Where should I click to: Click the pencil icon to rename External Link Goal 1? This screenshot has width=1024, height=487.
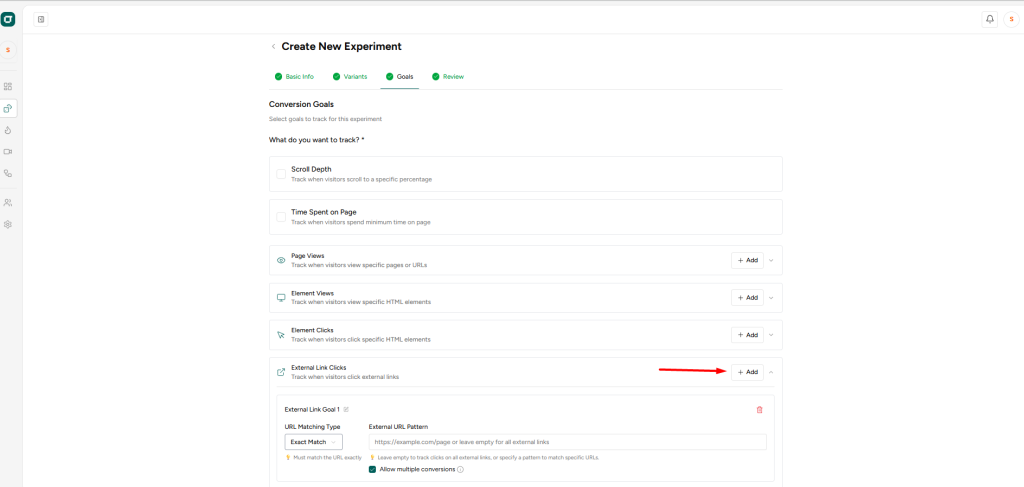click(347, 409)
